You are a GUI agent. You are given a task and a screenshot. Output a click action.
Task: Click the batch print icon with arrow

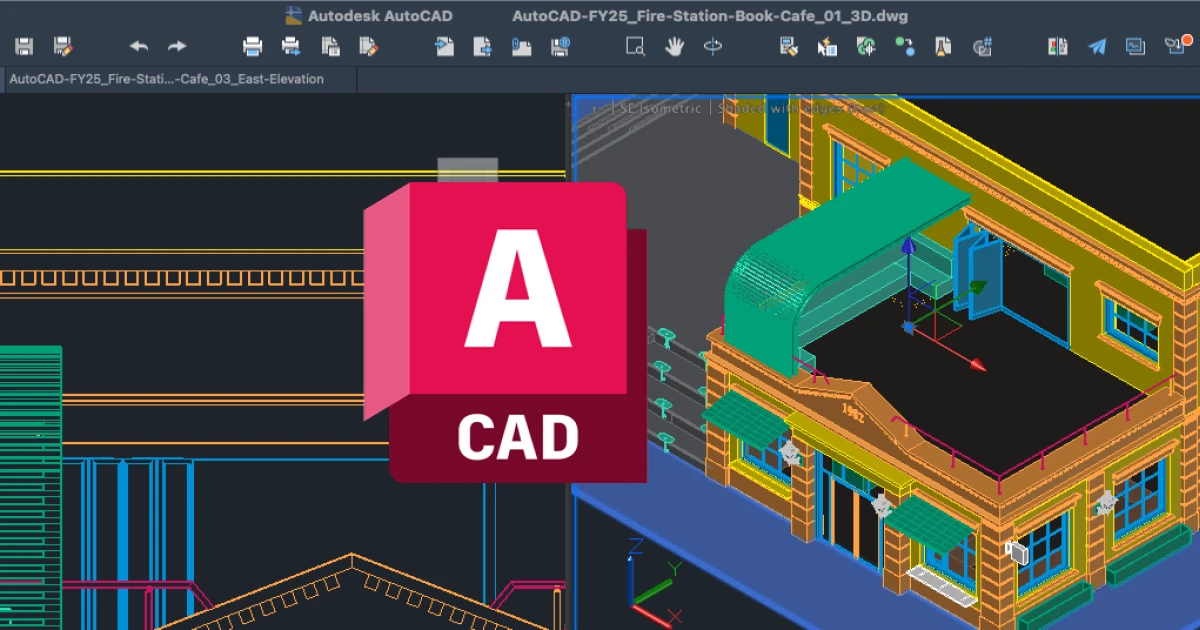[x=291, y=46]
